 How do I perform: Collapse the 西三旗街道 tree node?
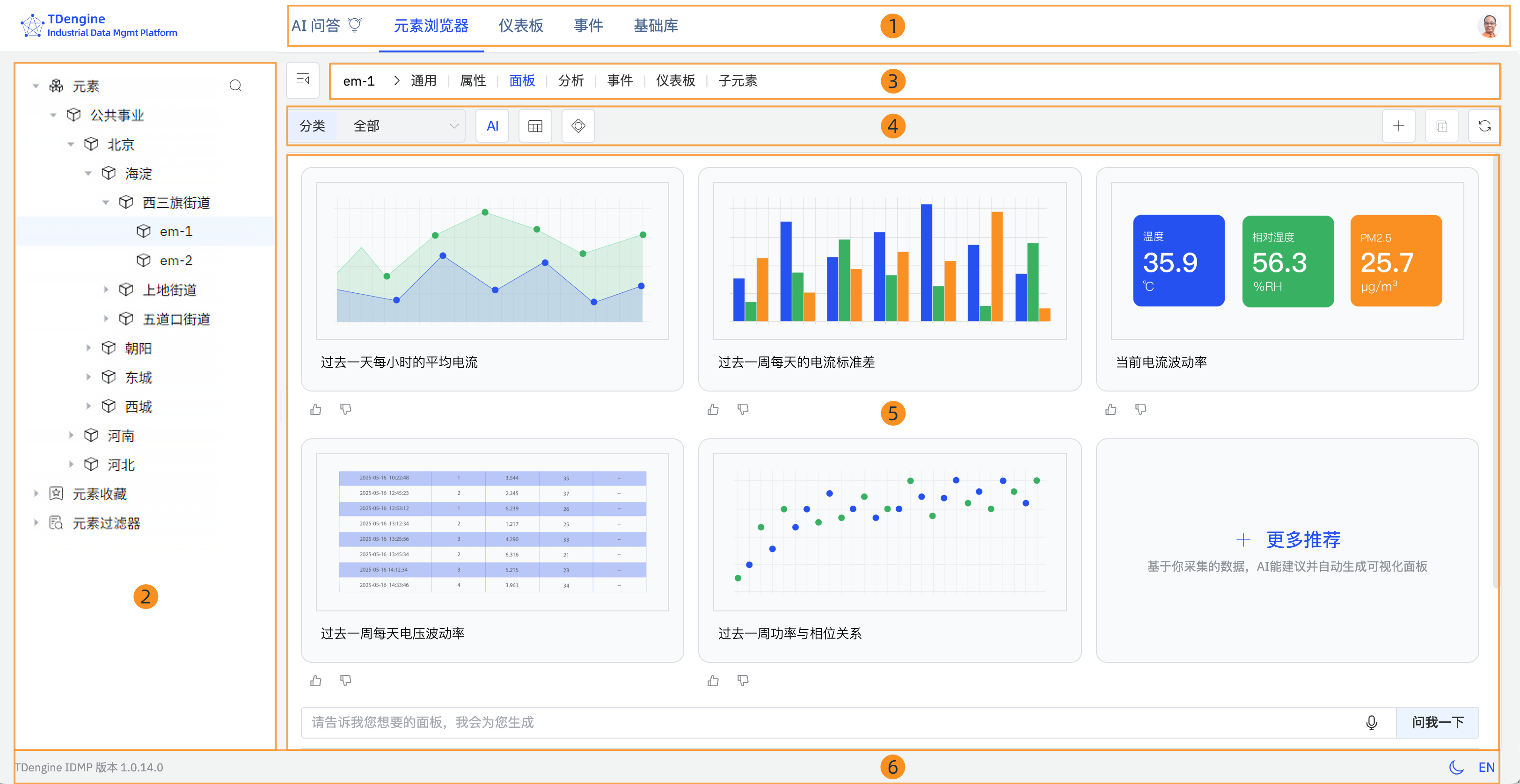(x=106, y=202)
